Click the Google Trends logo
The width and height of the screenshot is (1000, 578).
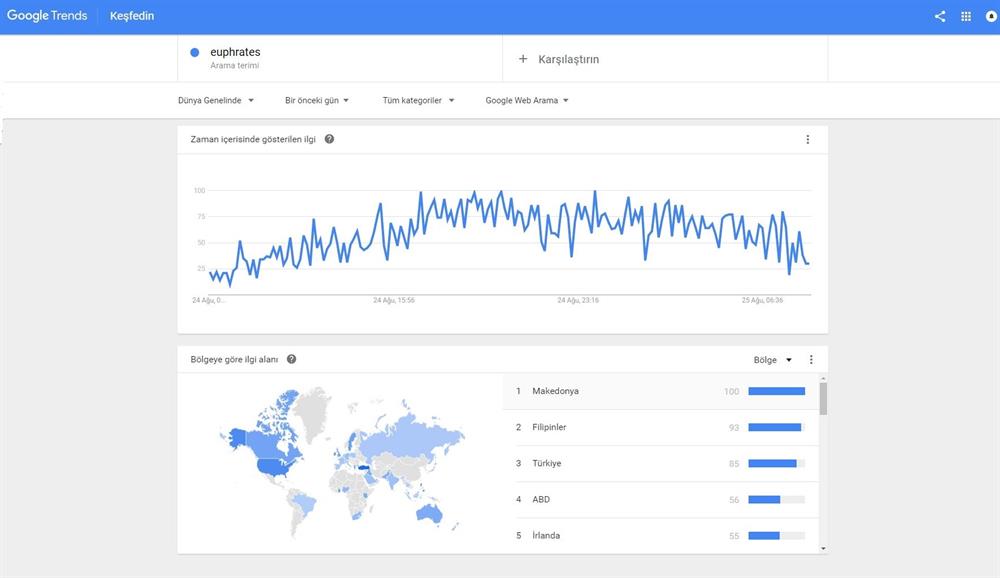47,16
